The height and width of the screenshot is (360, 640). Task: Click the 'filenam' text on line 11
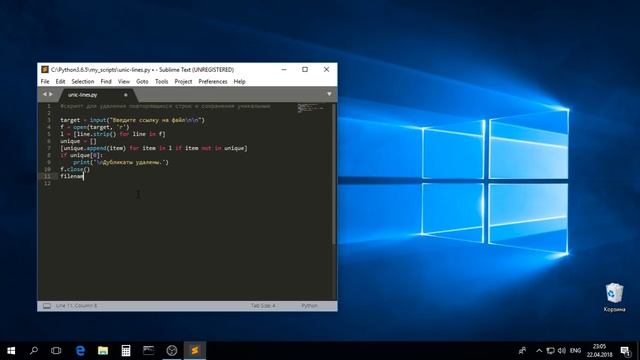pos(72,176)
